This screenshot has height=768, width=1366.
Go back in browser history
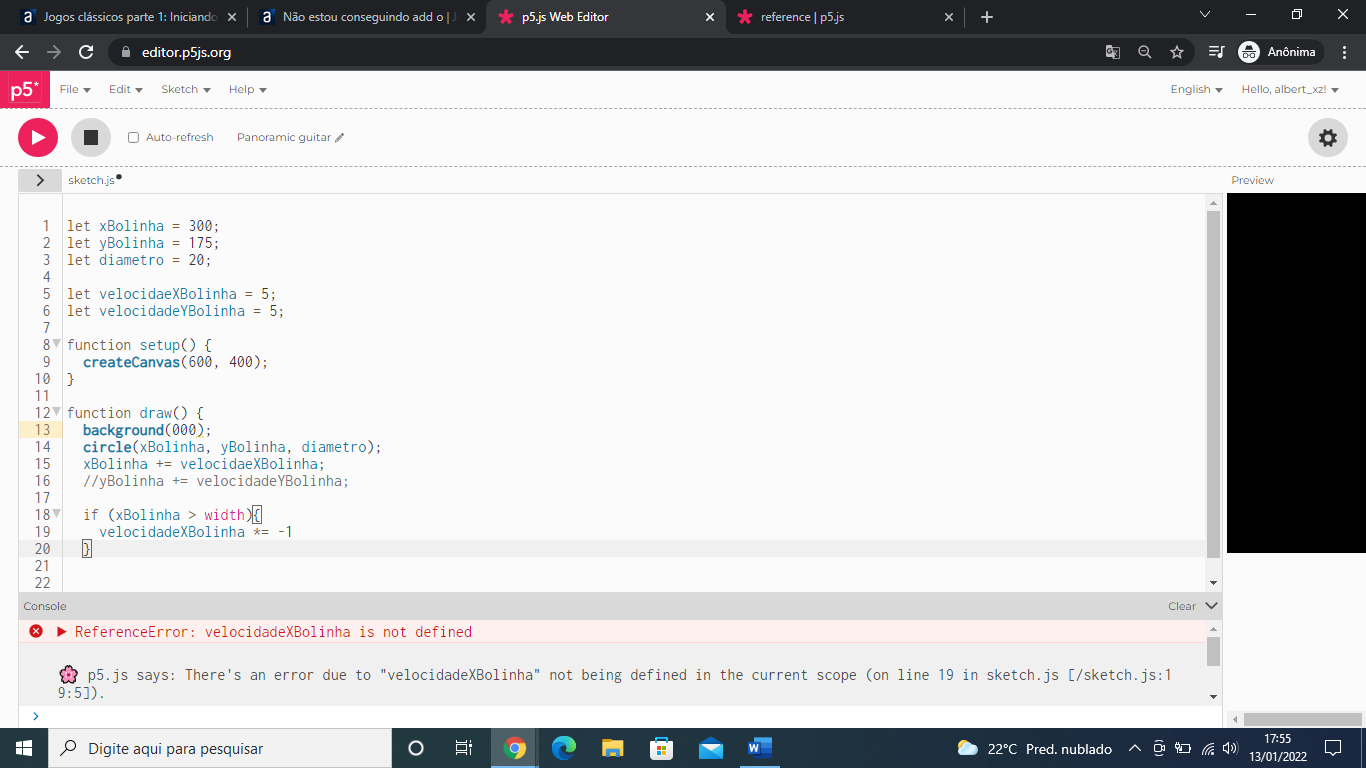click(22, 52)
